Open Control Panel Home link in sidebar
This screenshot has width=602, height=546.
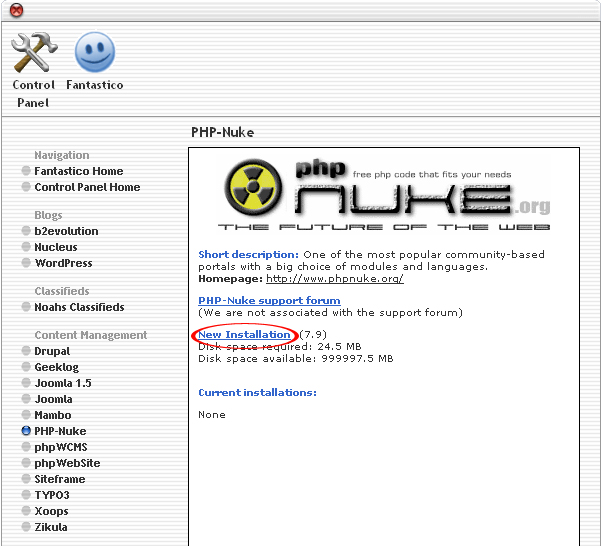[x=87, y=187]
